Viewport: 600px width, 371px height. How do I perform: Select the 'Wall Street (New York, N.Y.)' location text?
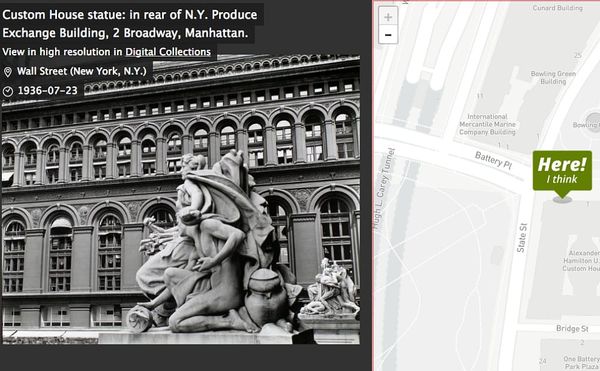click(x=82, y=72)
